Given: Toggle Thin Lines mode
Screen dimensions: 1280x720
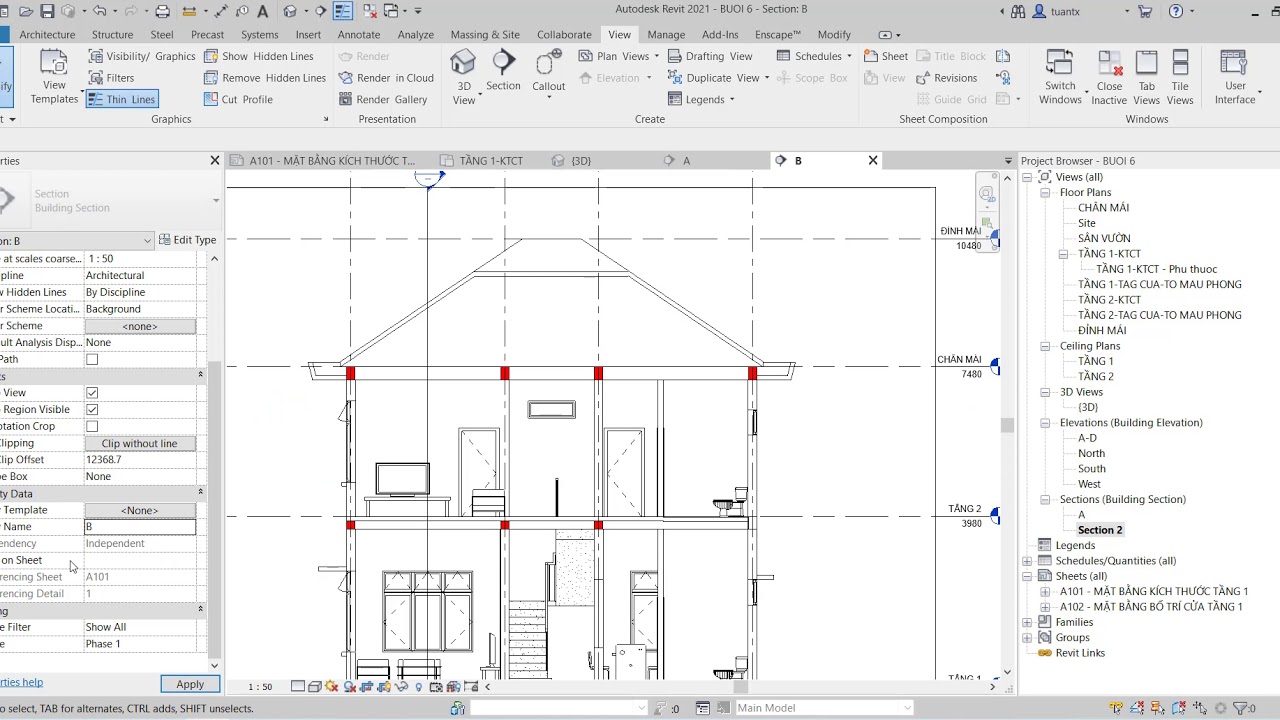Looking at the screenshot, I should click(x=121, y=99).
